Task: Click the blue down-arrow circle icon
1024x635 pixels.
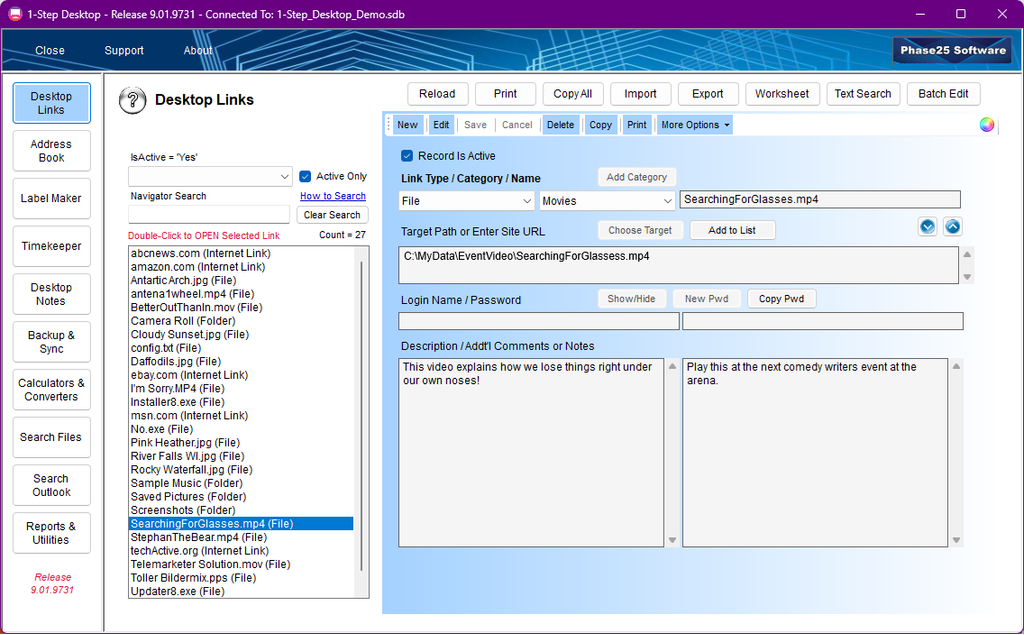Action: pos(927,227)
